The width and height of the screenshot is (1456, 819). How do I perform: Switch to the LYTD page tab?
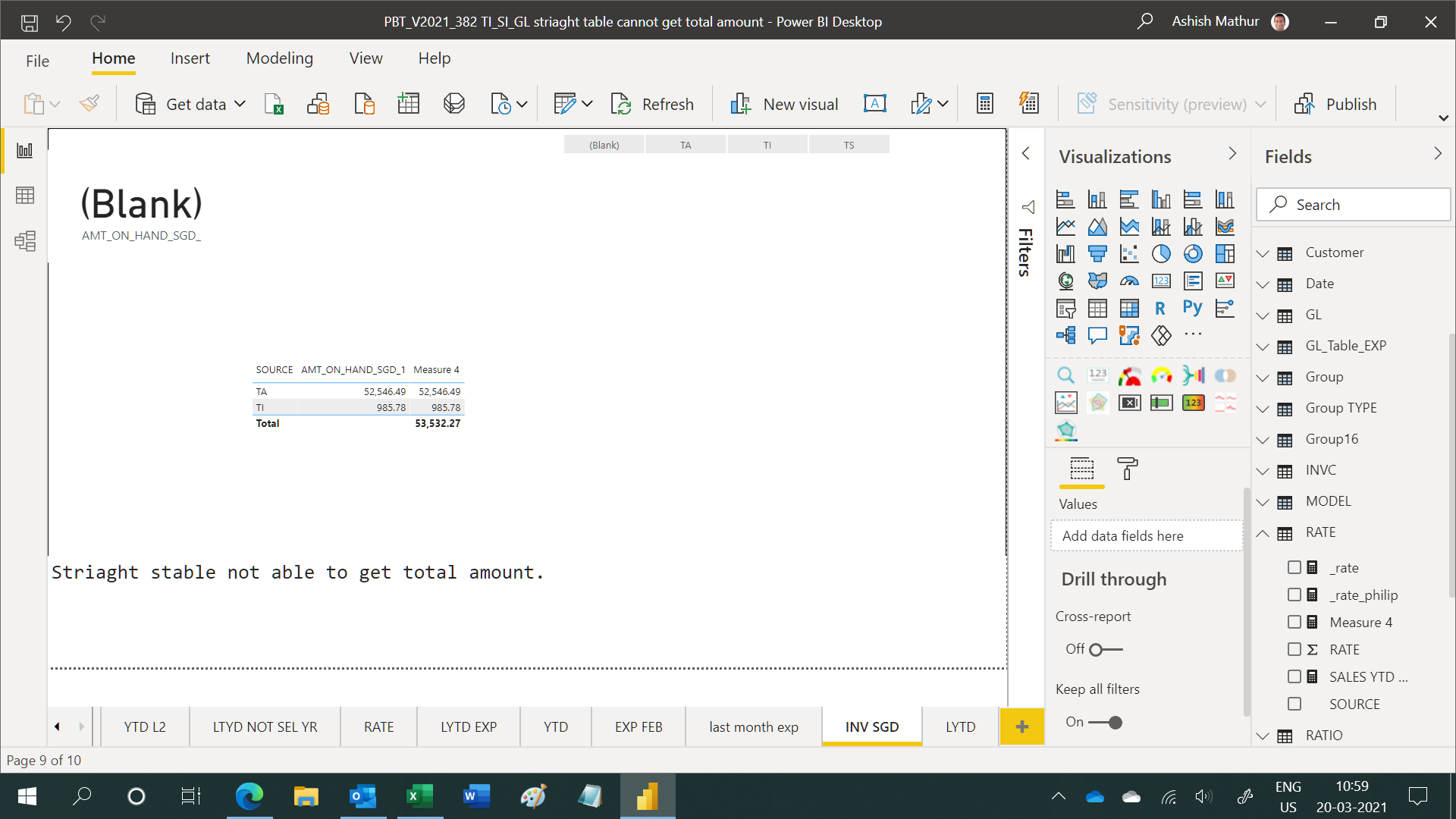point(960,726)
